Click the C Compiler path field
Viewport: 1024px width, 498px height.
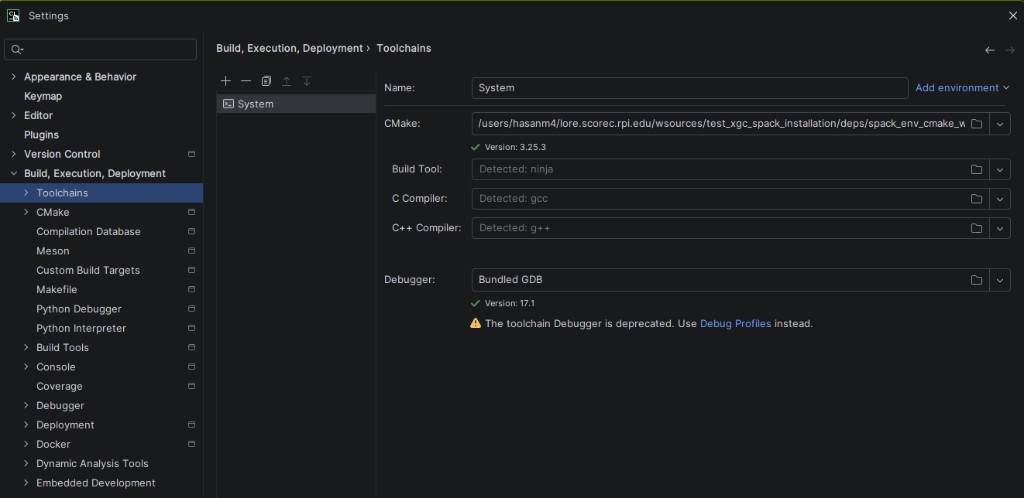(x=720, y=198)
